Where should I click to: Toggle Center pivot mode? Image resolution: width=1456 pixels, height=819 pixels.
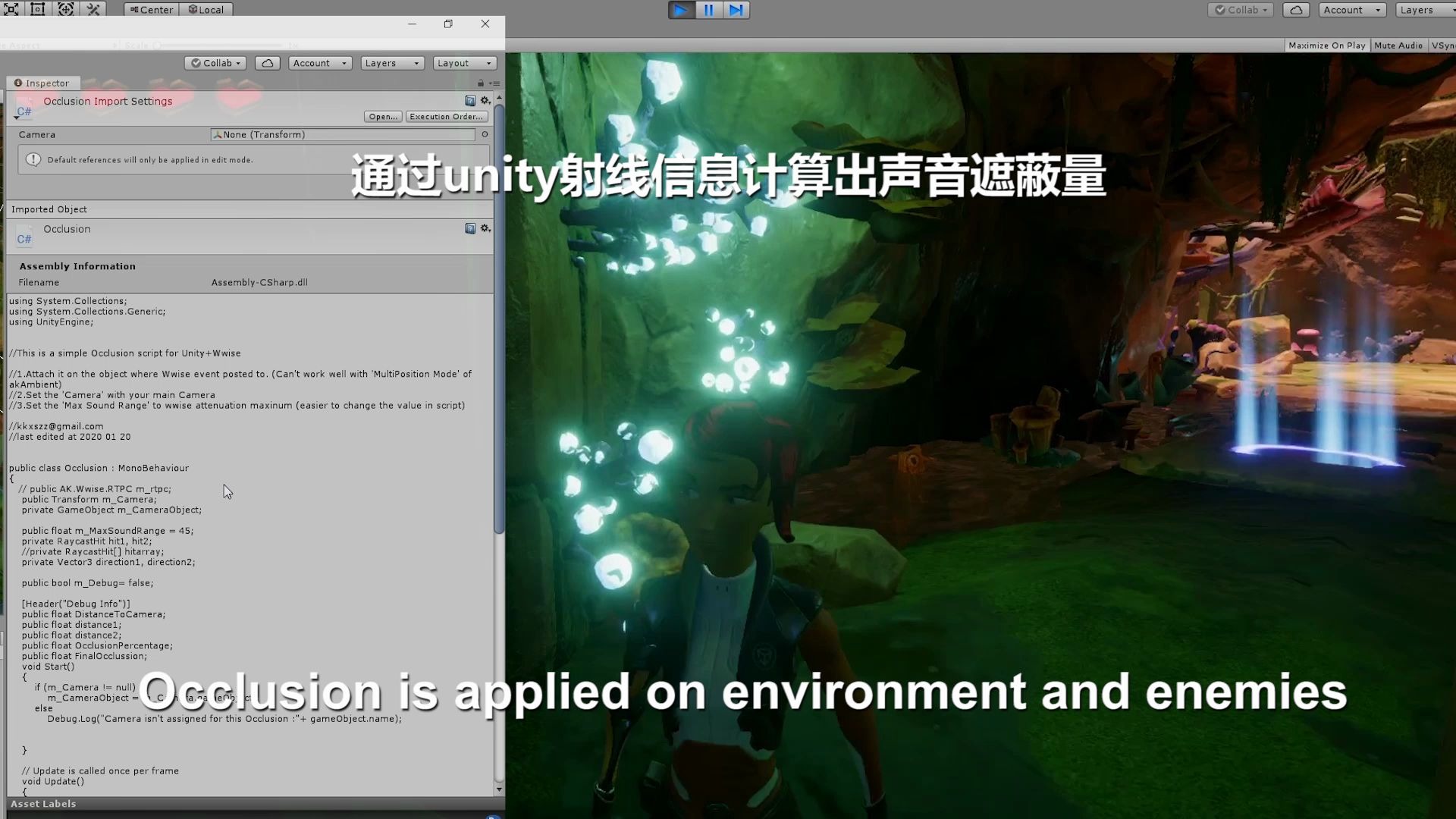[x=150, y=9]
